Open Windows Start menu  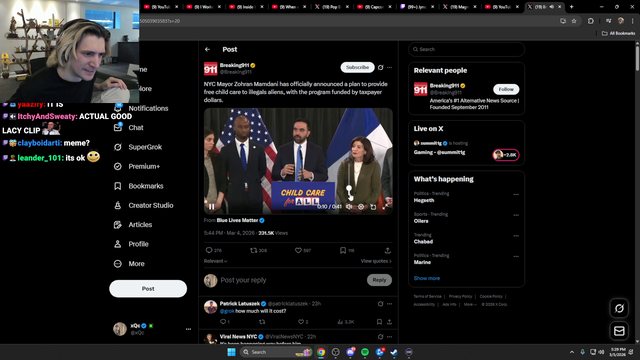[231, 352]
